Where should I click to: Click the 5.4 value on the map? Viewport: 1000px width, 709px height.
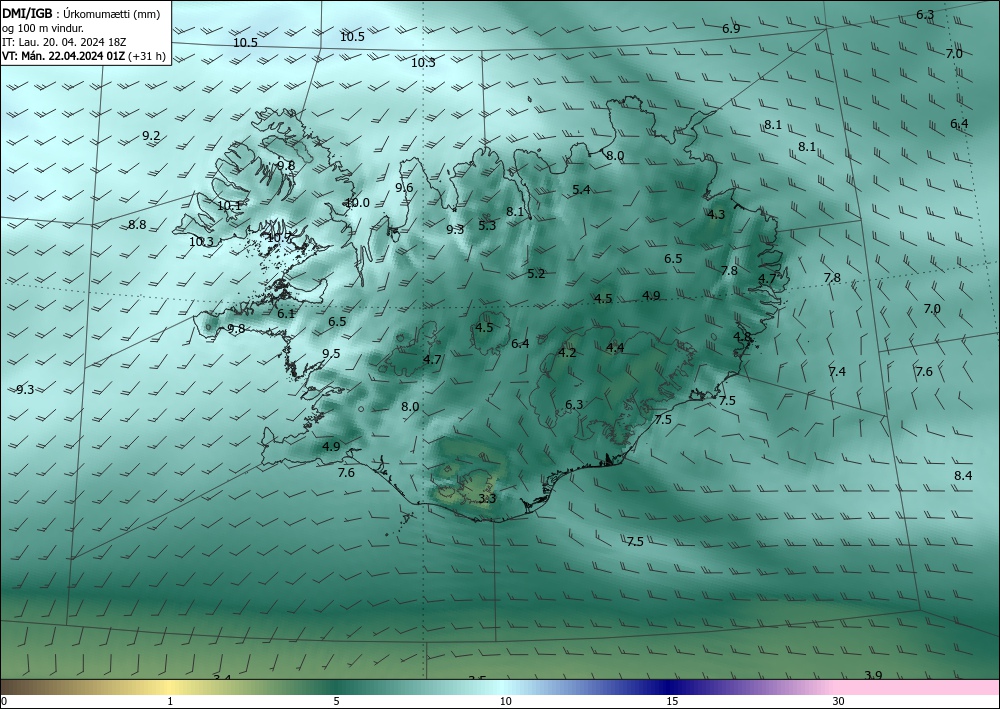581,189
